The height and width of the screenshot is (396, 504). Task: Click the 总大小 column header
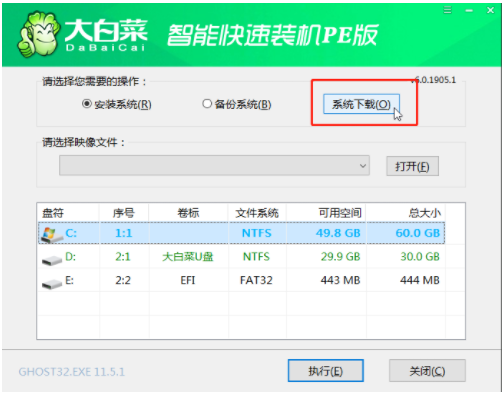(425, 213)
